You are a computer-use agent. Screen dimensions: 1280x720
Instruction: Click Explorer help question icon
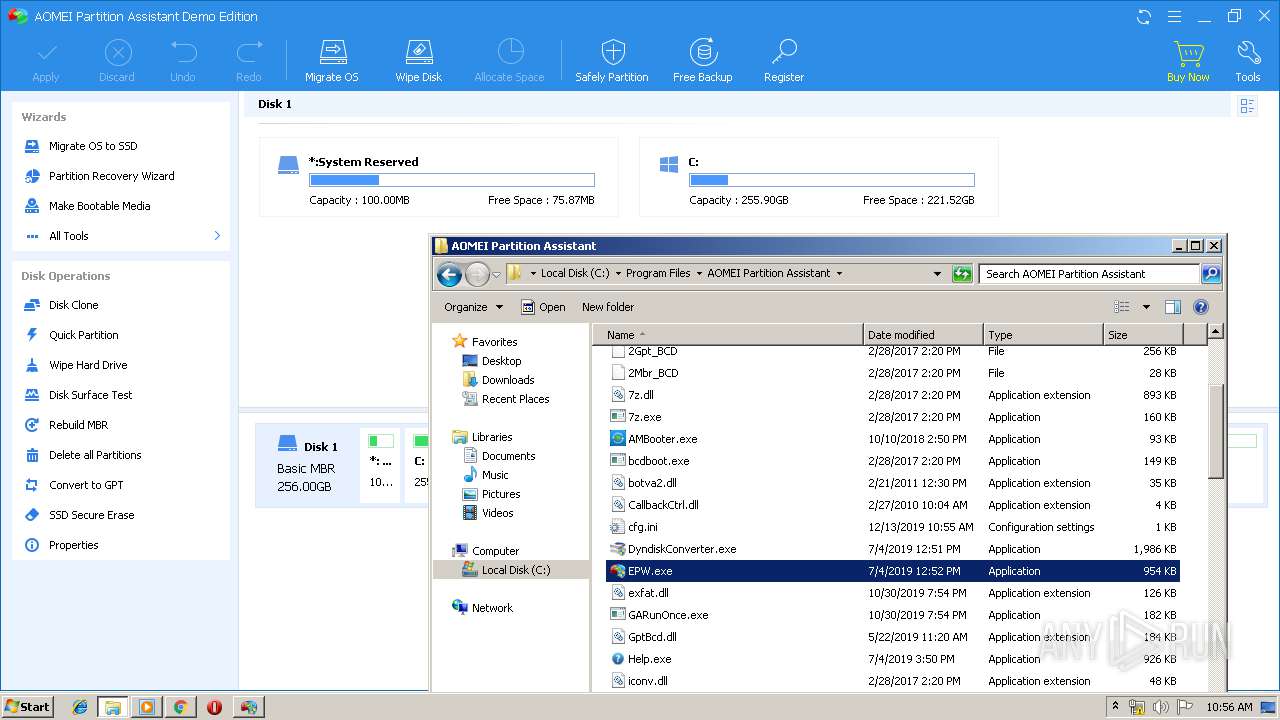pyautogui.click(x=1201, y=307)
